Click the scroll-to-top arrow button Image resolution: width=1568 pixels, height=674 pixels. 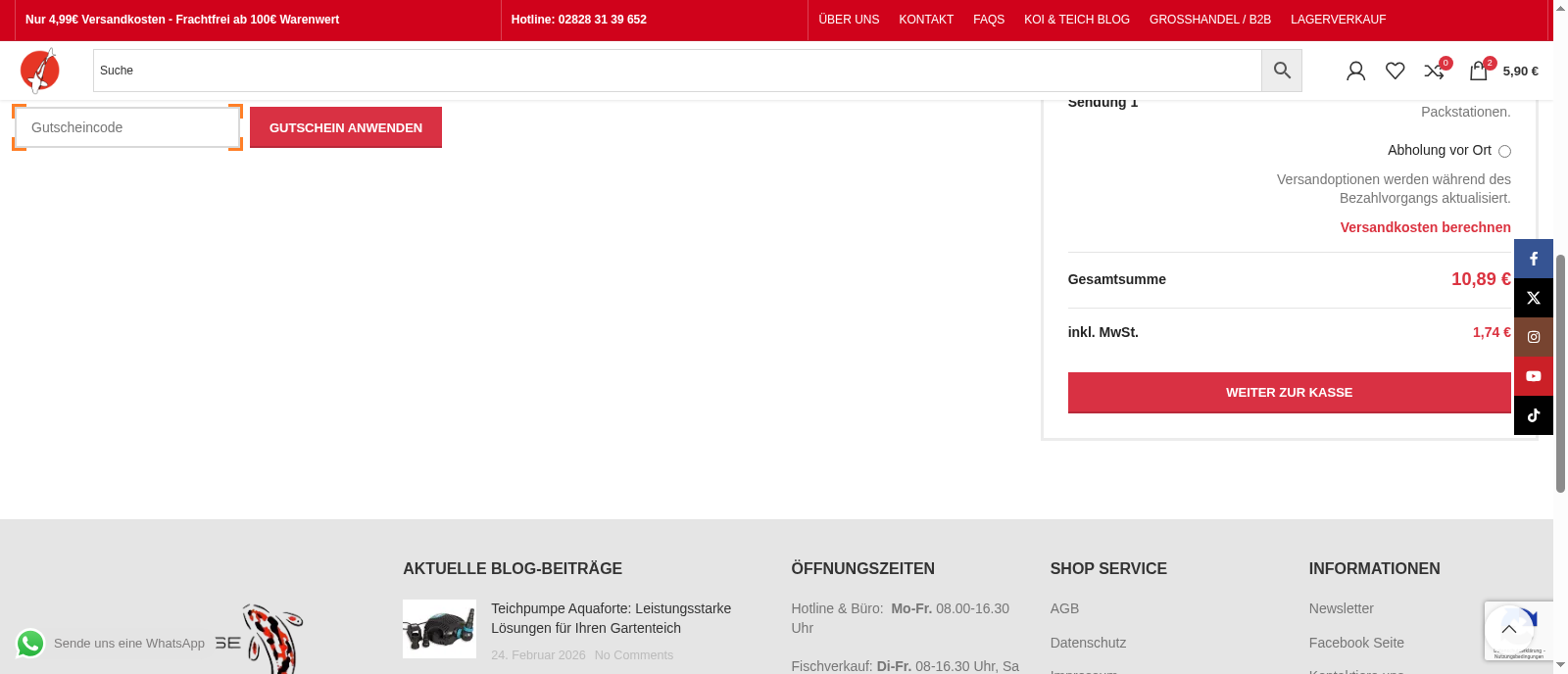1508,630
